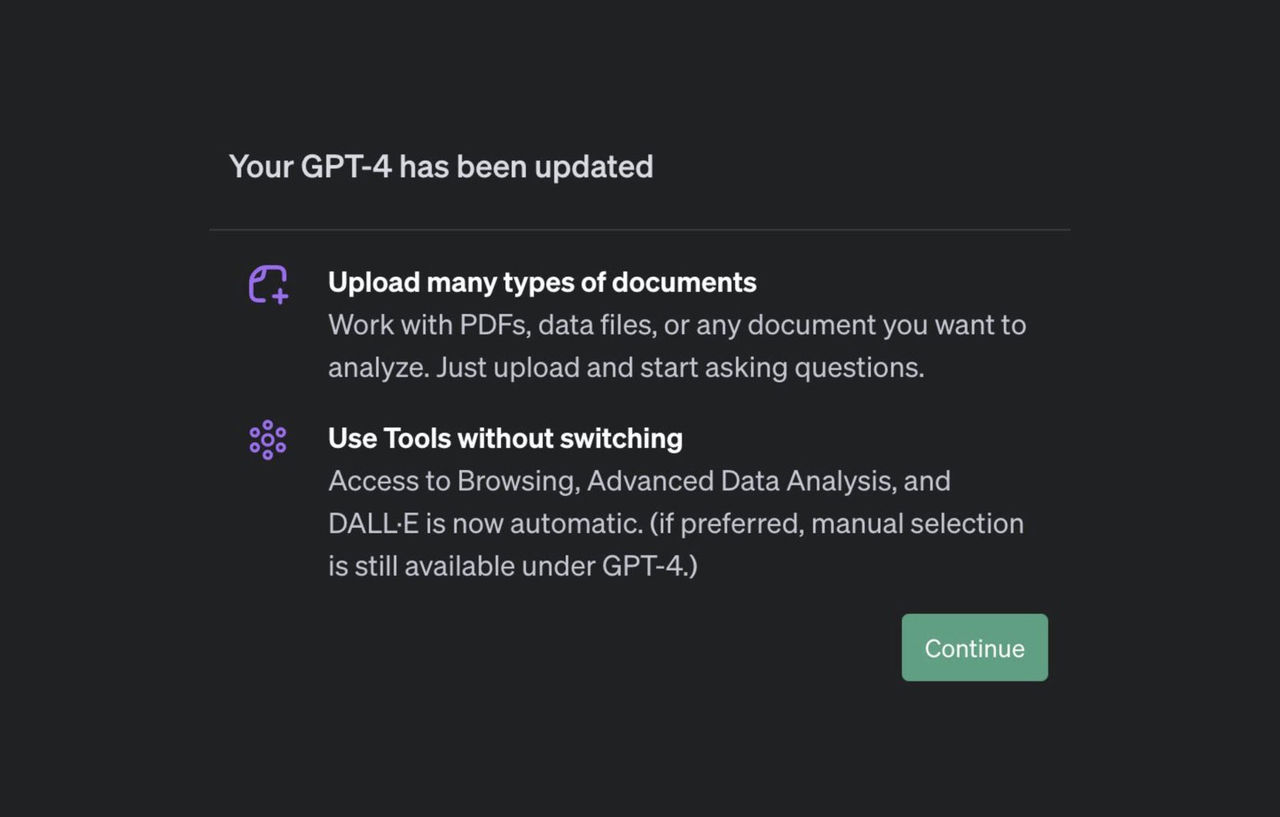Click the horizontal divider below the title

(x=640, y=230)
